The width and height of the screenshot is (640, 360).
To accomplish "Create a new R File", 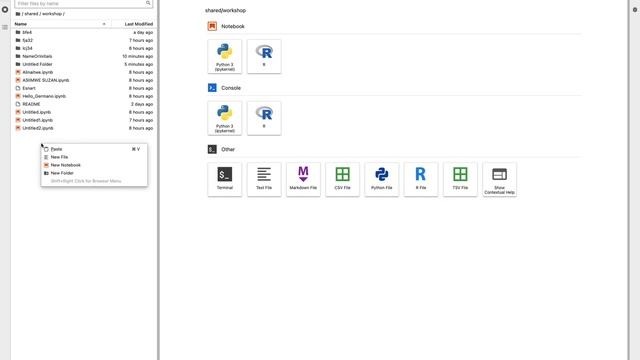I will pyautogui.click(x=421, y=180).
